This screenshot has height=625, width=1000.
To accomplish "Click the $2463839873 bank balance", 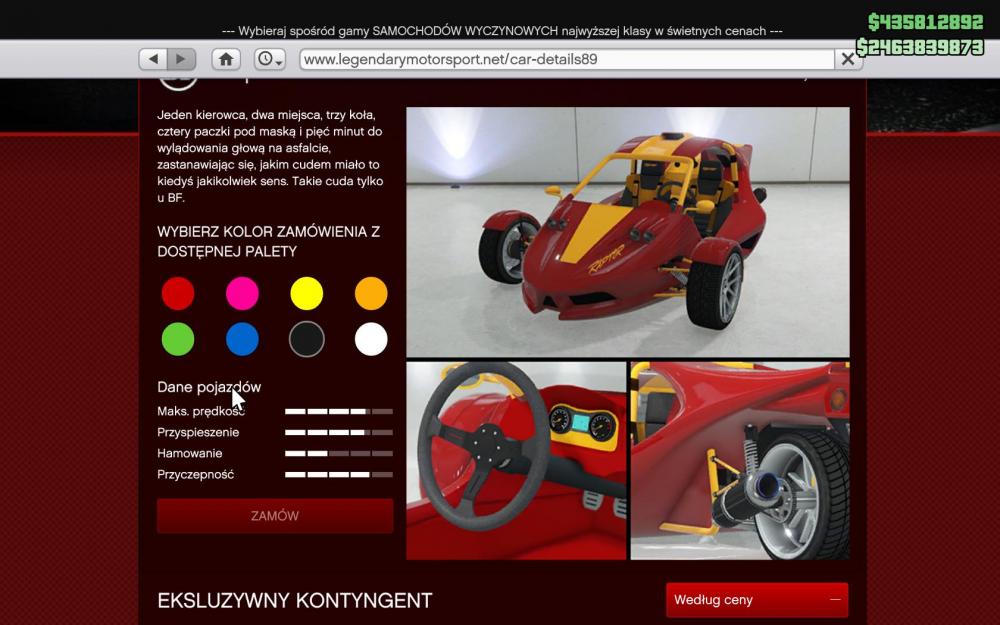I will pos(920,47).
